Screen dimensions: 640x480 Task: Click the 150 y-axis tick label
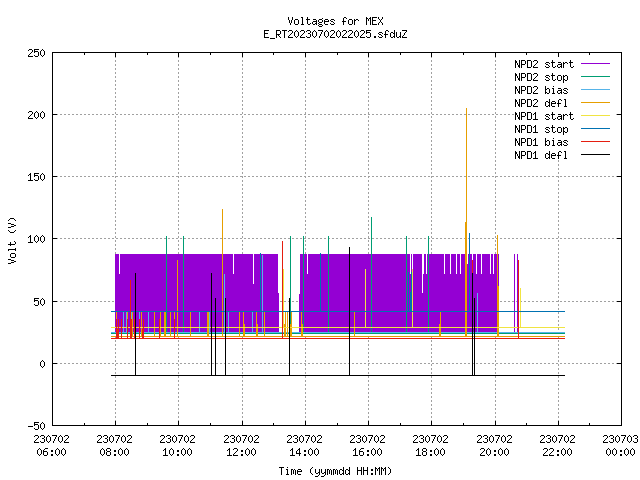[36, 178]
